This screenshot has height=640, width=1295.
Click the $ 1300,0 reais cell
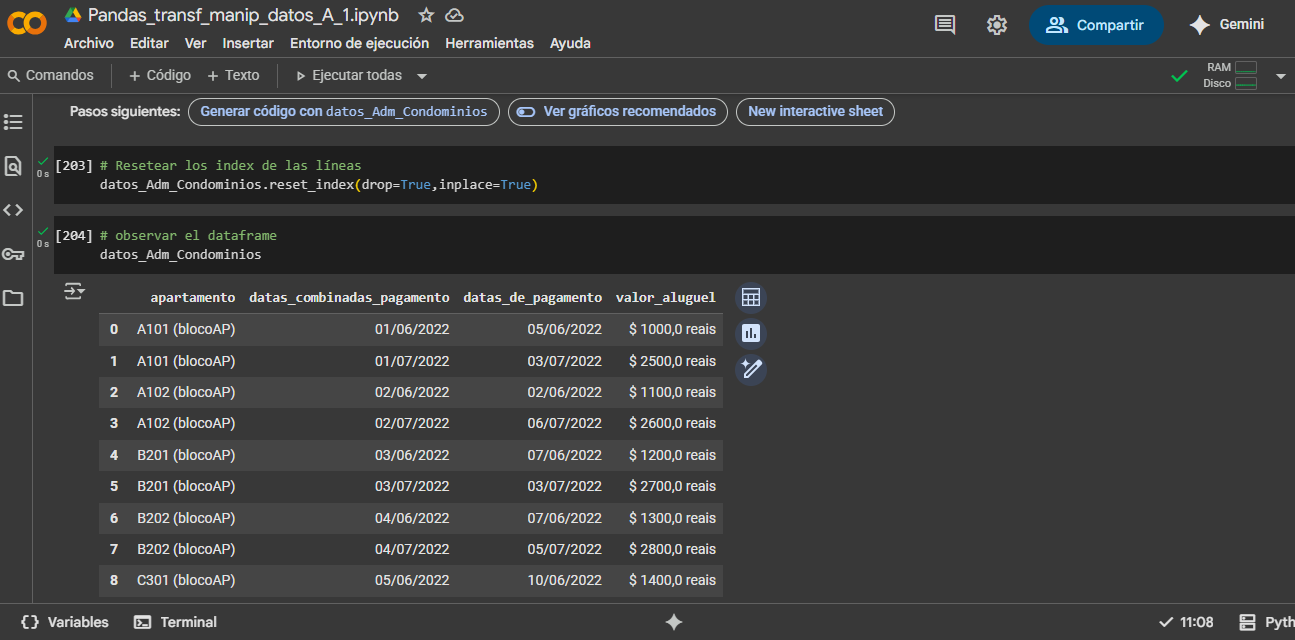click(x=673, y=518)
